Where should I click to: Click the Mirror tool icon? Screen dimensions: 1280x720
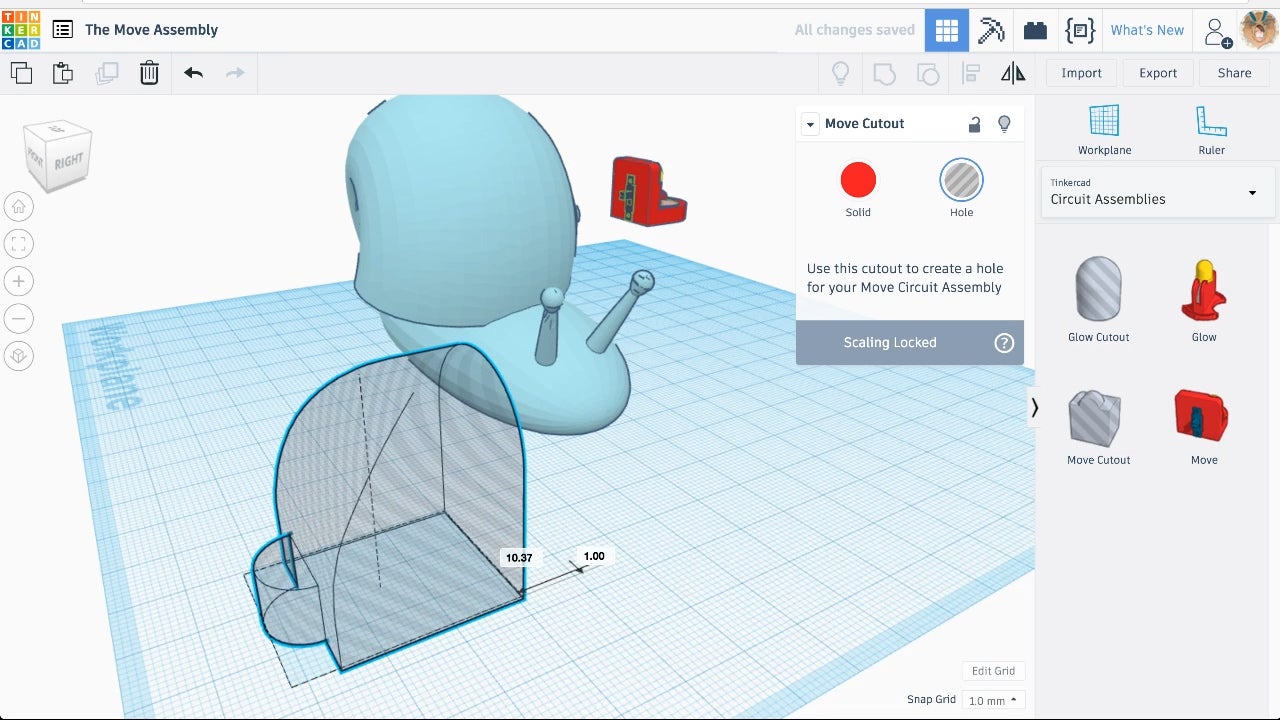point(1013,73)
